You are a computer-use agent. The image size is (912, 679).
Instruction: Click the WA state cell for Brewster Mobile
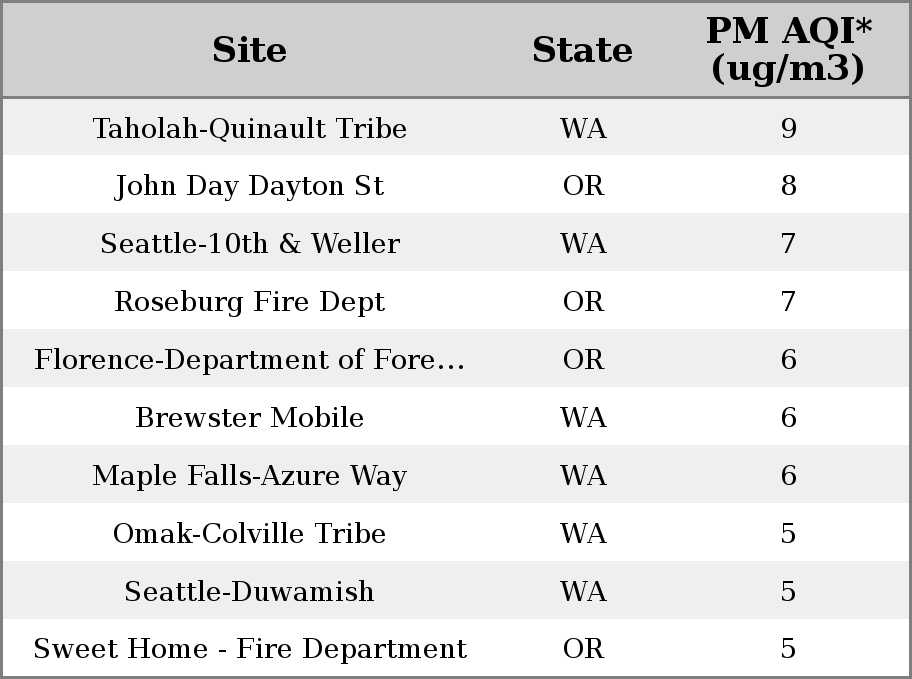[x=583, y=417]
